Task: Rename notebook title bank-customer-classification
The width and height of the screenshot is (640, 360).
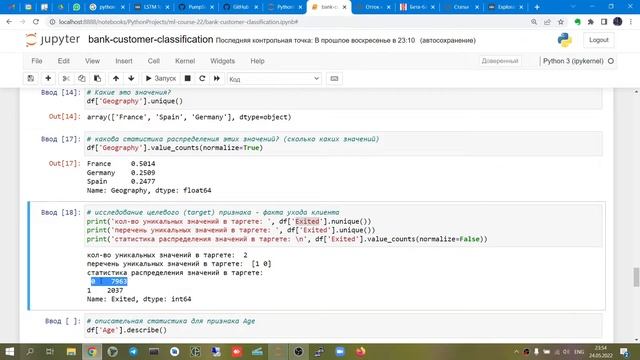Action: 151,40
